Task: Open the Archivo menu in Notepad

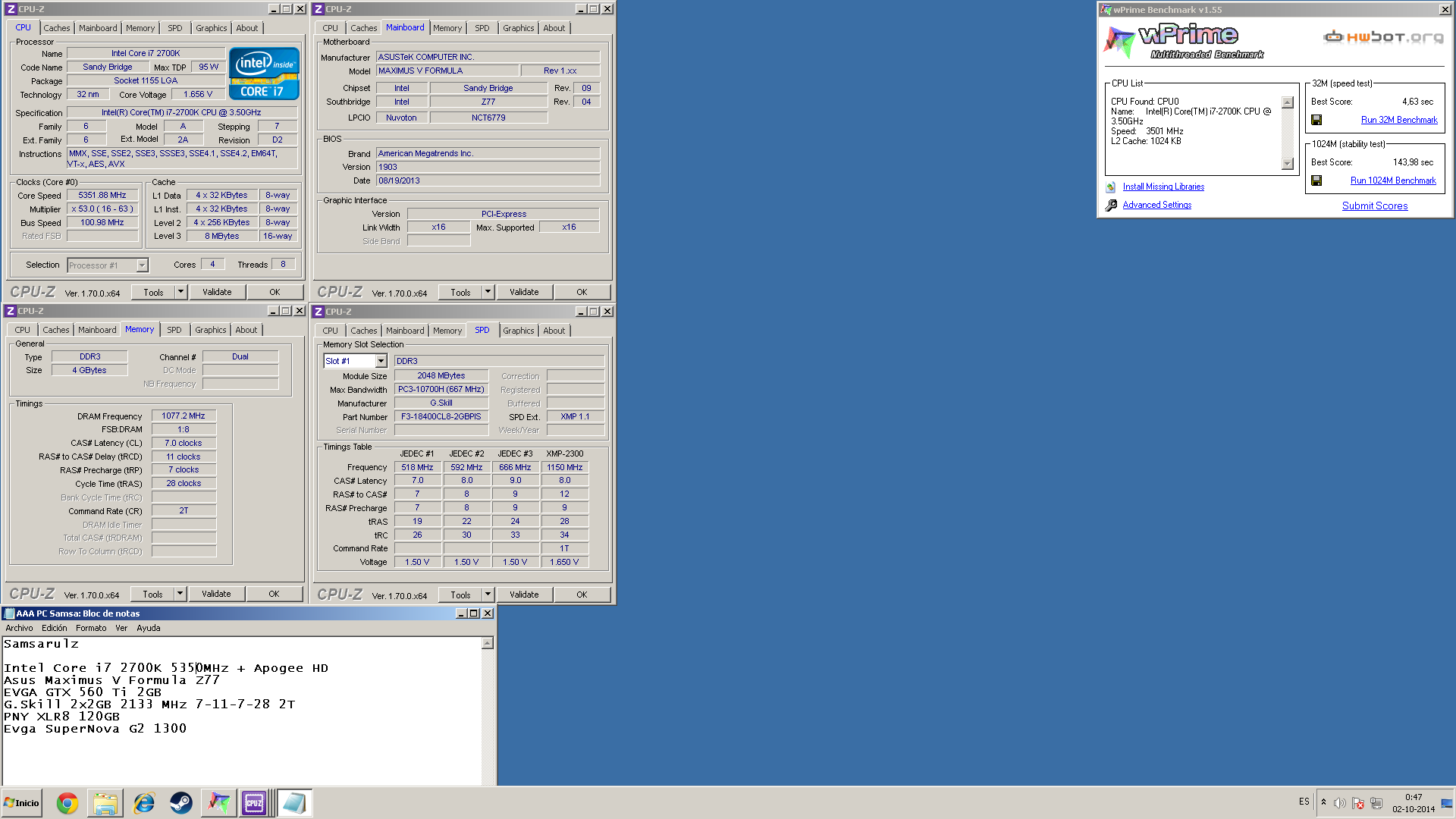Action: click(19, 628)
